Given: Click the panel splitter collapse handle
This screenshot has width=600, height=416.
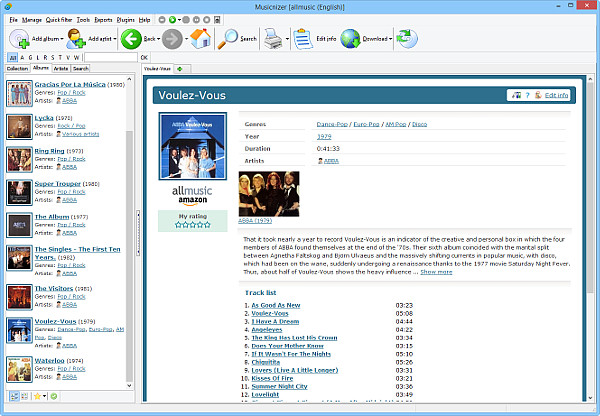Looking at the screenshot, I should (138, 233).
